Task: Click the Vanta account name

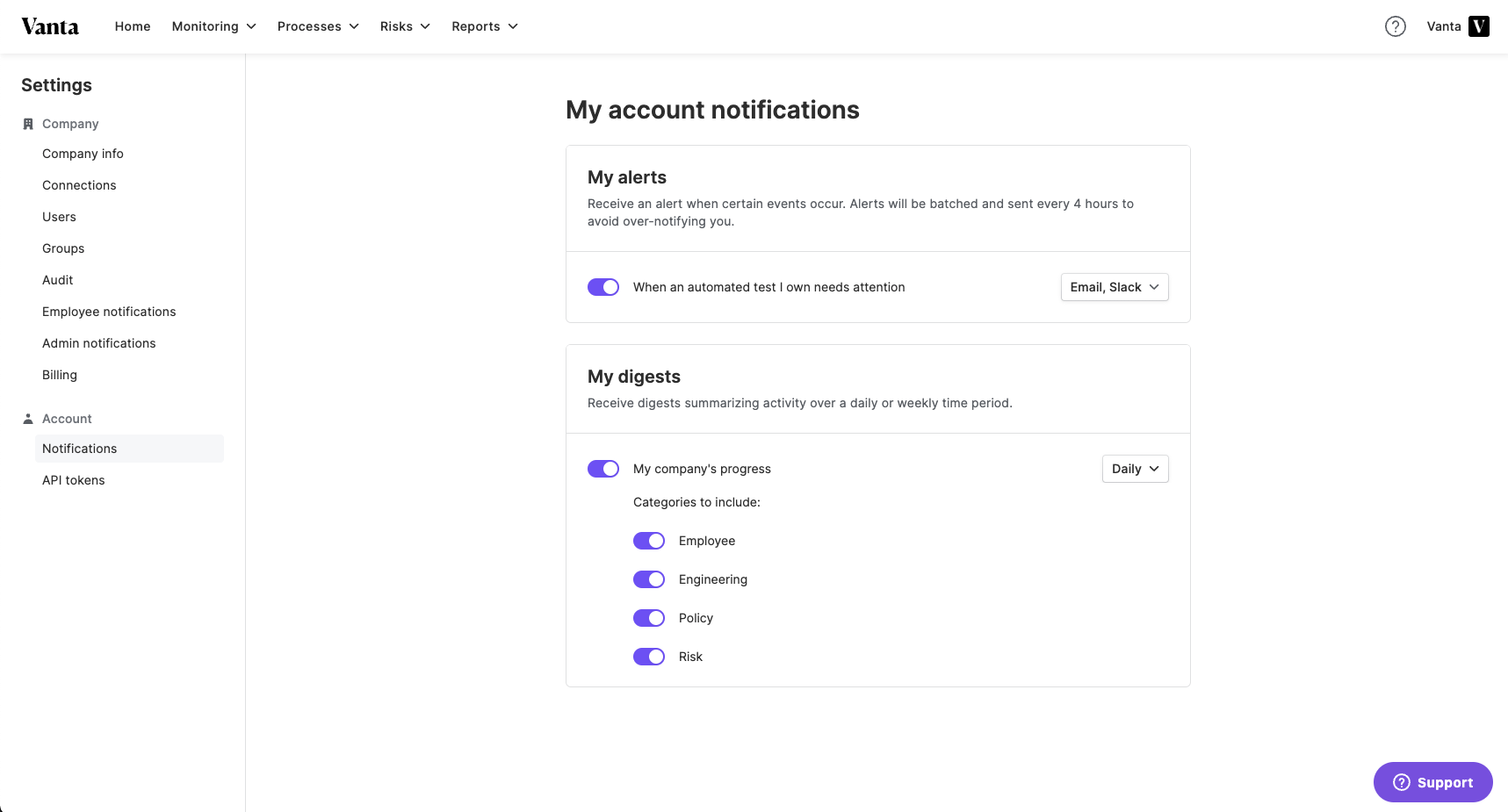Action: [x=1443, y=26]
